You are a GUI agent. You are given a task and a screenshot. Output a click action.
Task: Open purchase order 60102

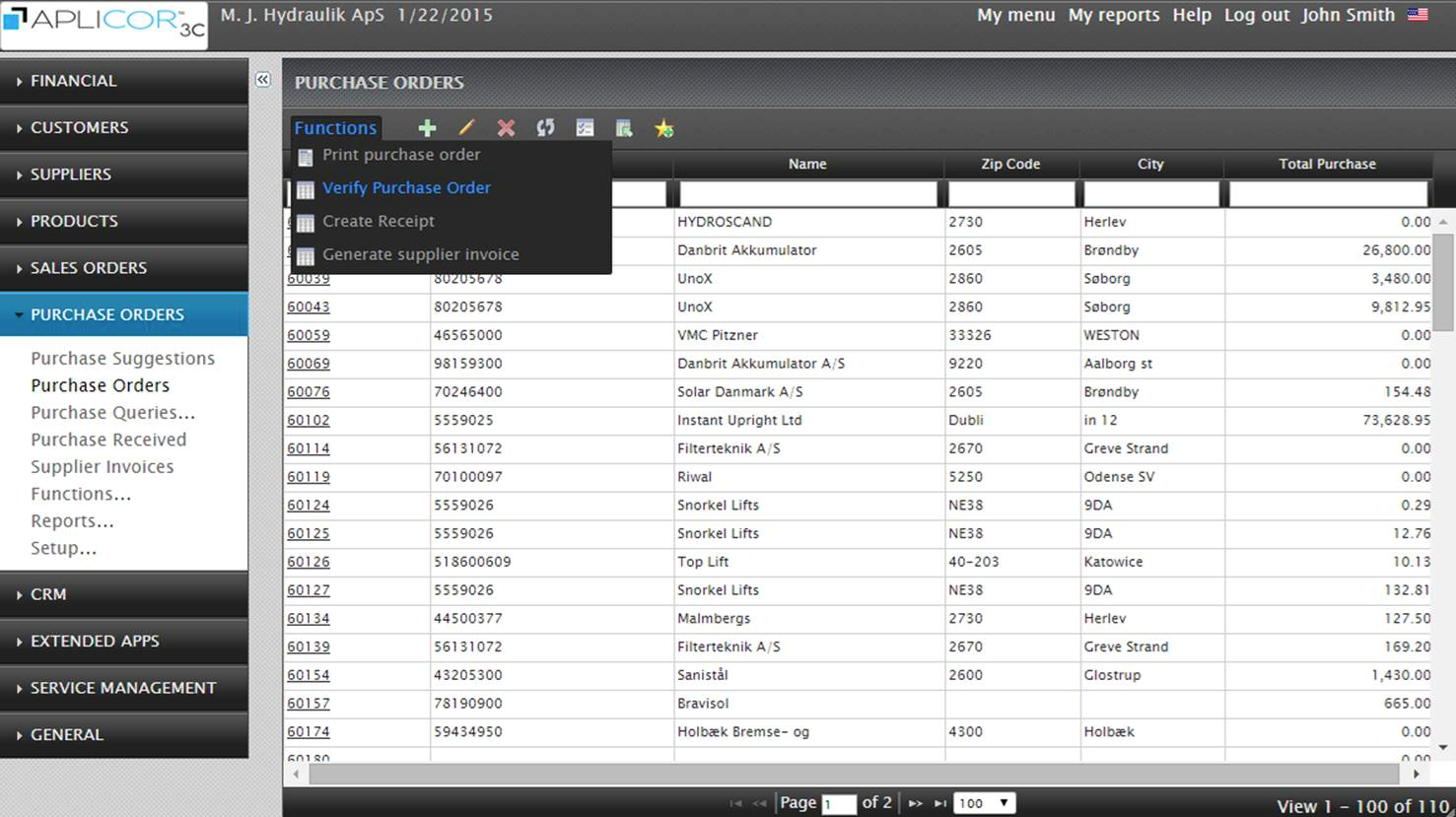pyautogui.click(x=309, y=421)
